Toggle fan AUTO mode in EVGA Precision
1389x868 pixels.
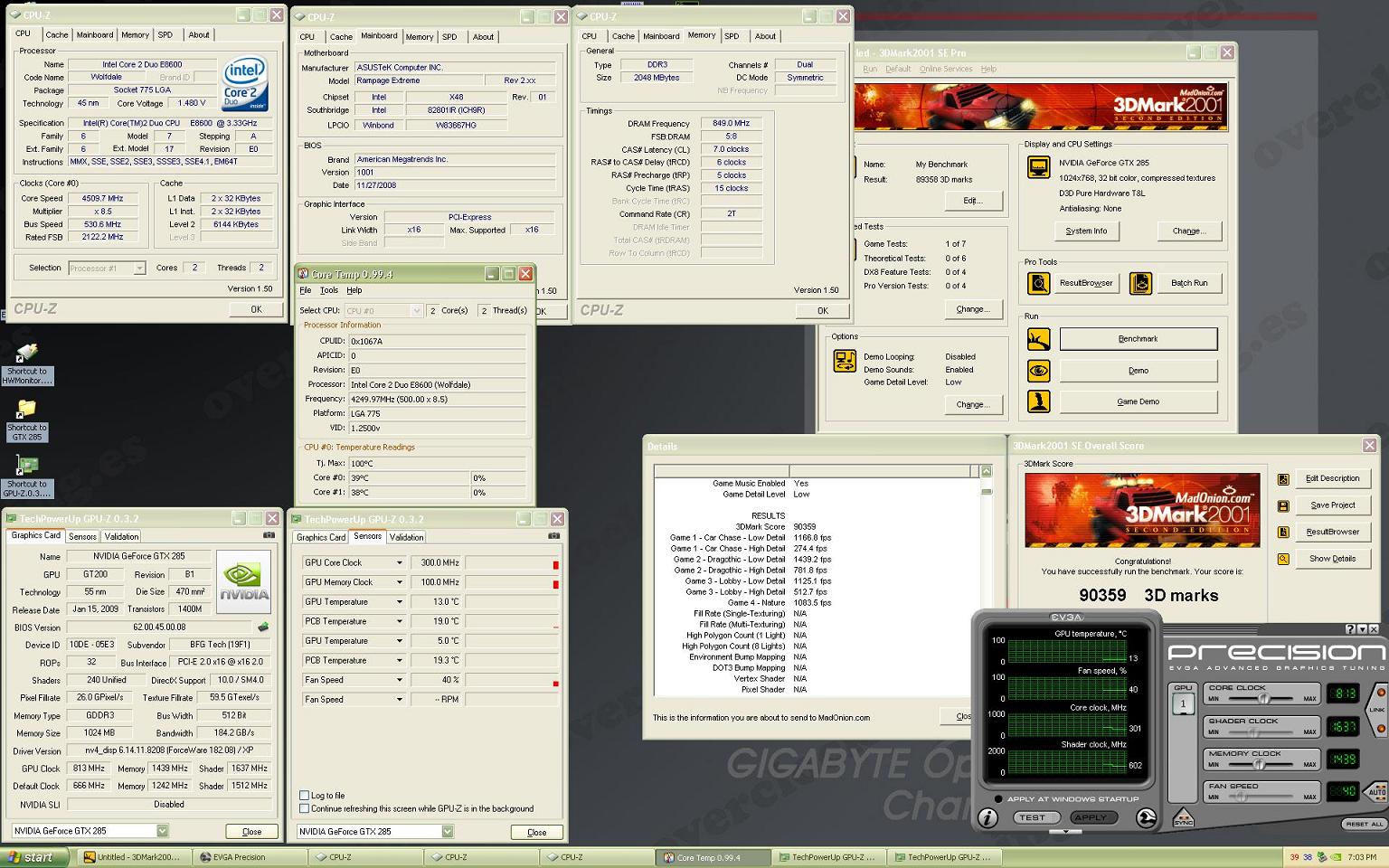(x=1377, y=791)
